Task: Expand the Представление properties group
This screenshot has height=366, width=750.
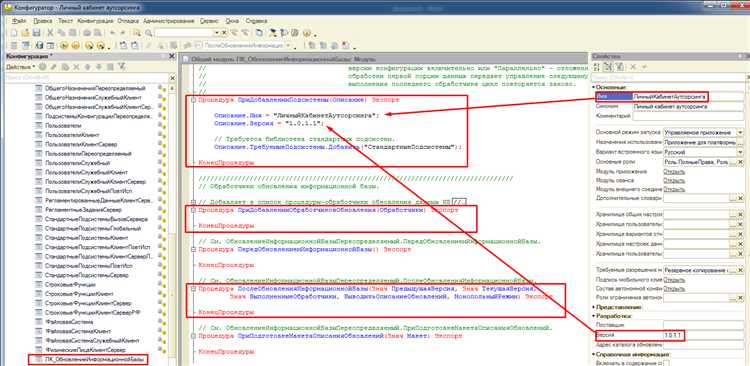Action: (x=594, y=307)
